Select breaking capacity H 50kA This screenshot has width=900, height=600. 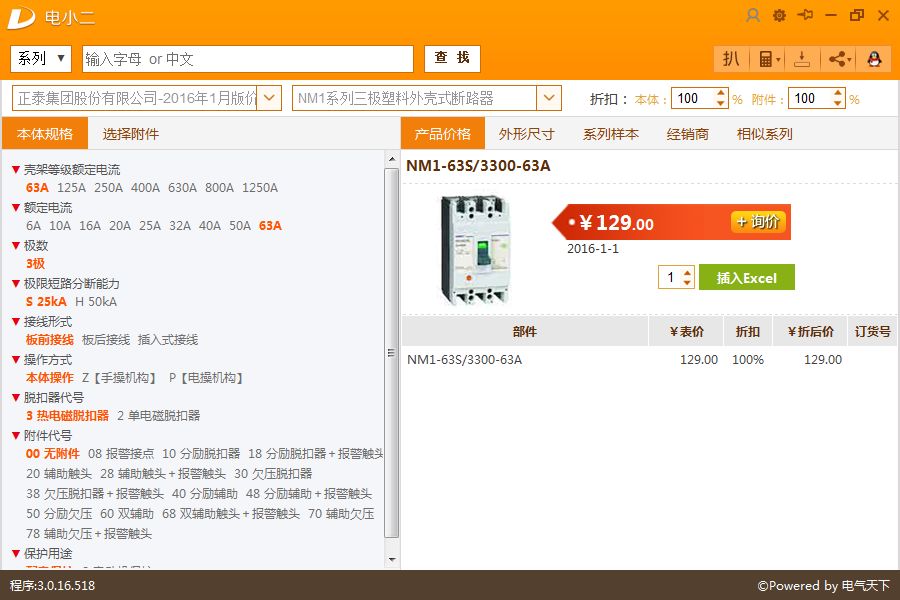96,301
